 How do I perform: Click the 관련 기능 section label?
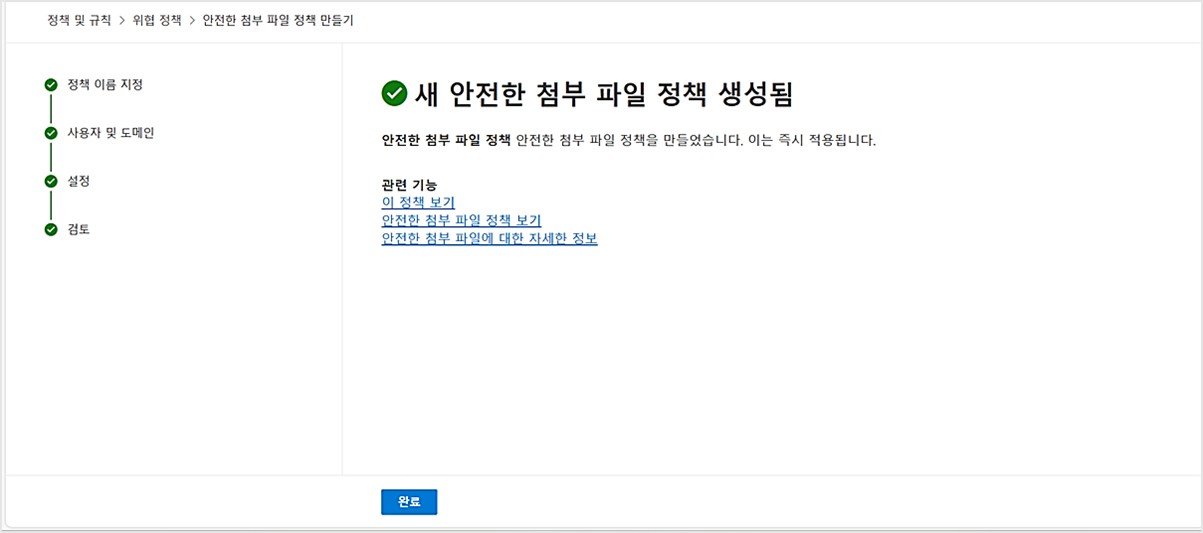(x=409, y=185)
